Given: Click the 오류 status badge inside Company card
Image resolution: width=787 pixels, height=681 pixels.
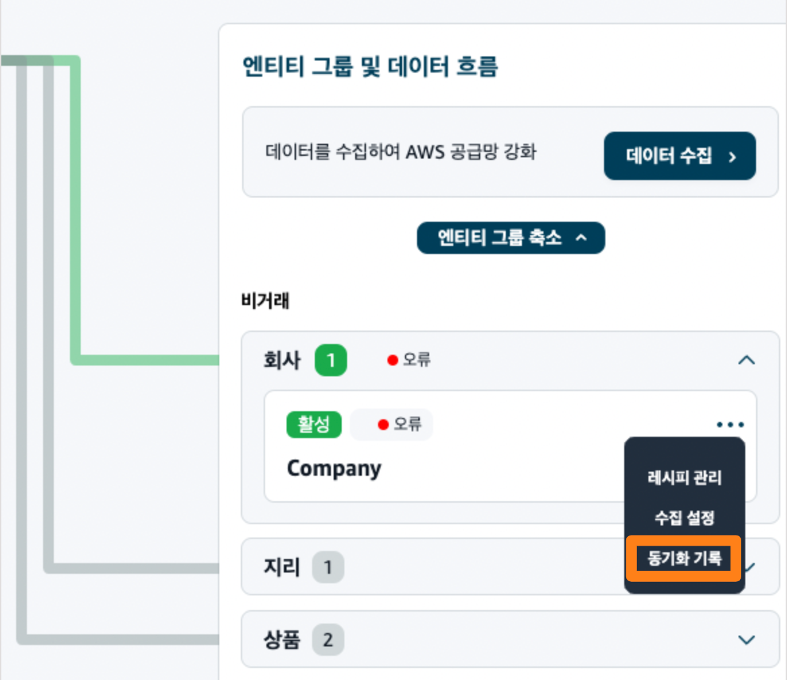Looking at the screenshot, I should [x=399, y=425].
